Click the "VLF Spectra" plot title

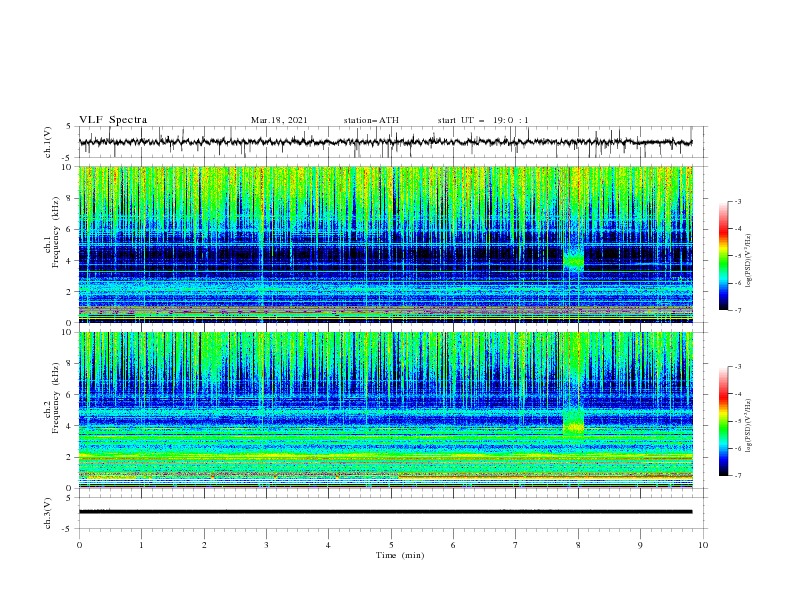113,120
